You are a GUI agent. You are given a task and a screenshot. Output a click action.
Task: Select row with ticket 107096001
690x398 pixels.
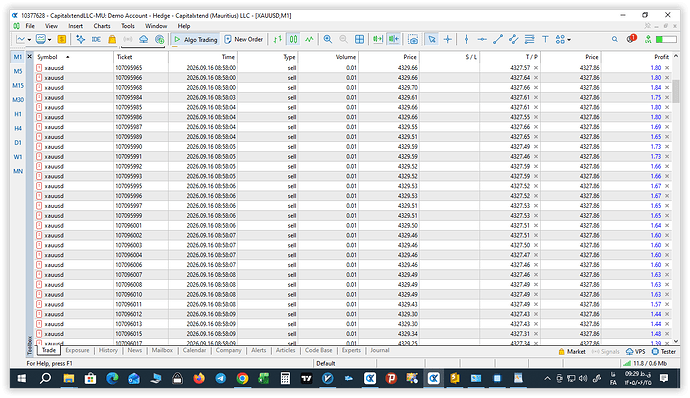353,225
